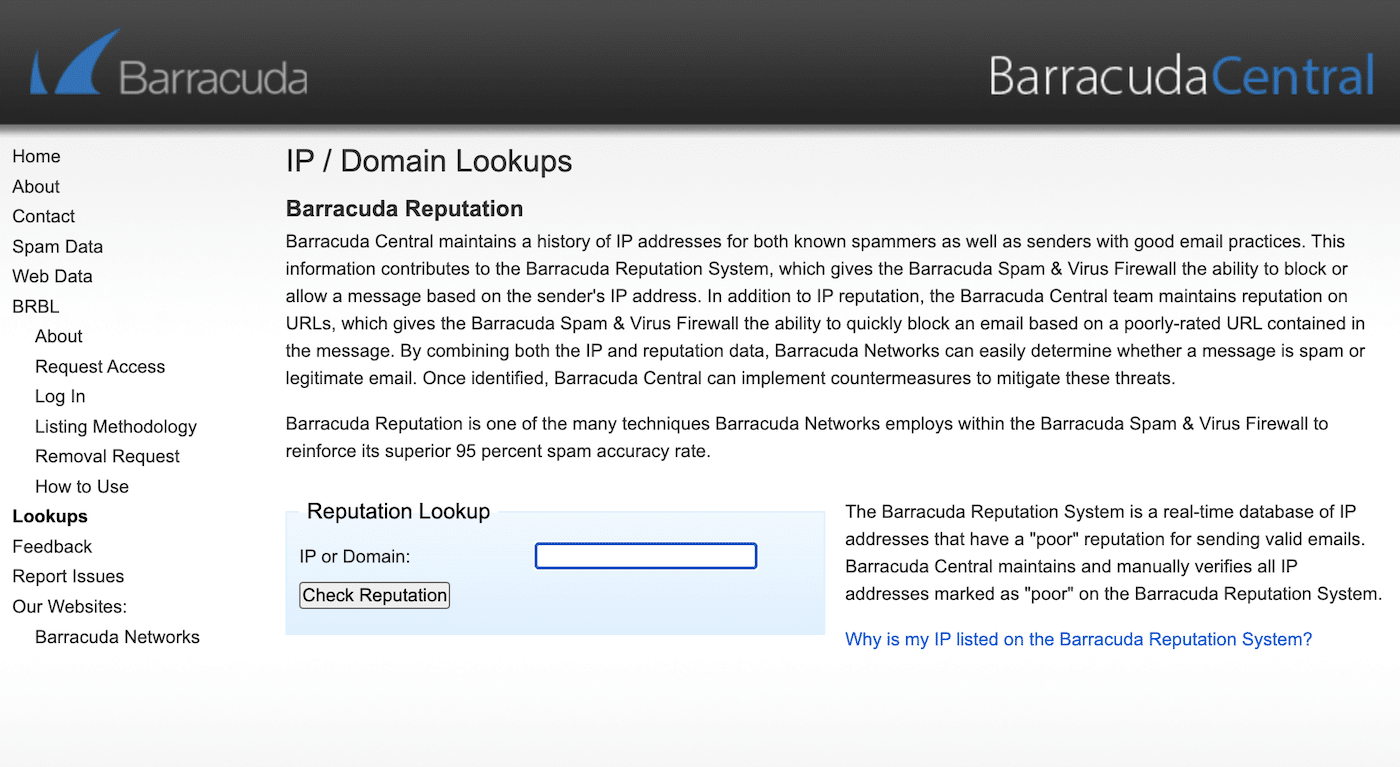1400x767 pixels.
Task: View the Listing Methodology page
Action: click(116, 426)
